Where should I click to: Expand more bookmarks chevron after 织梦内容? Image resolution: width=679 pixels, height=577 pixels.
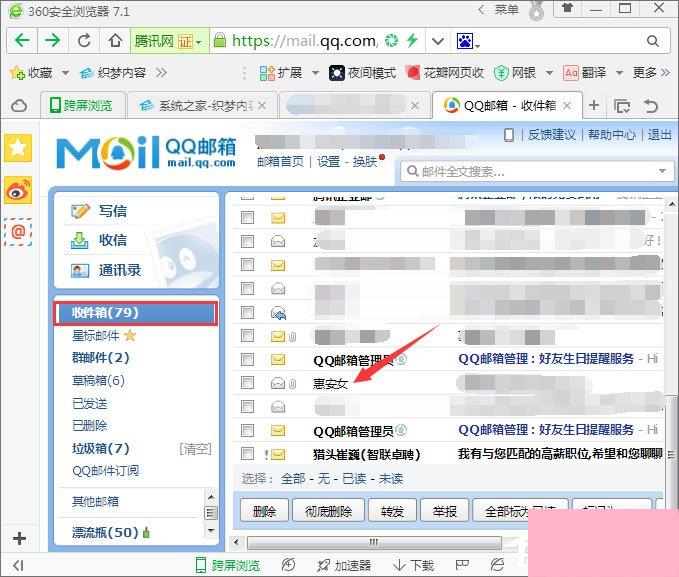(x=162, y=73)
